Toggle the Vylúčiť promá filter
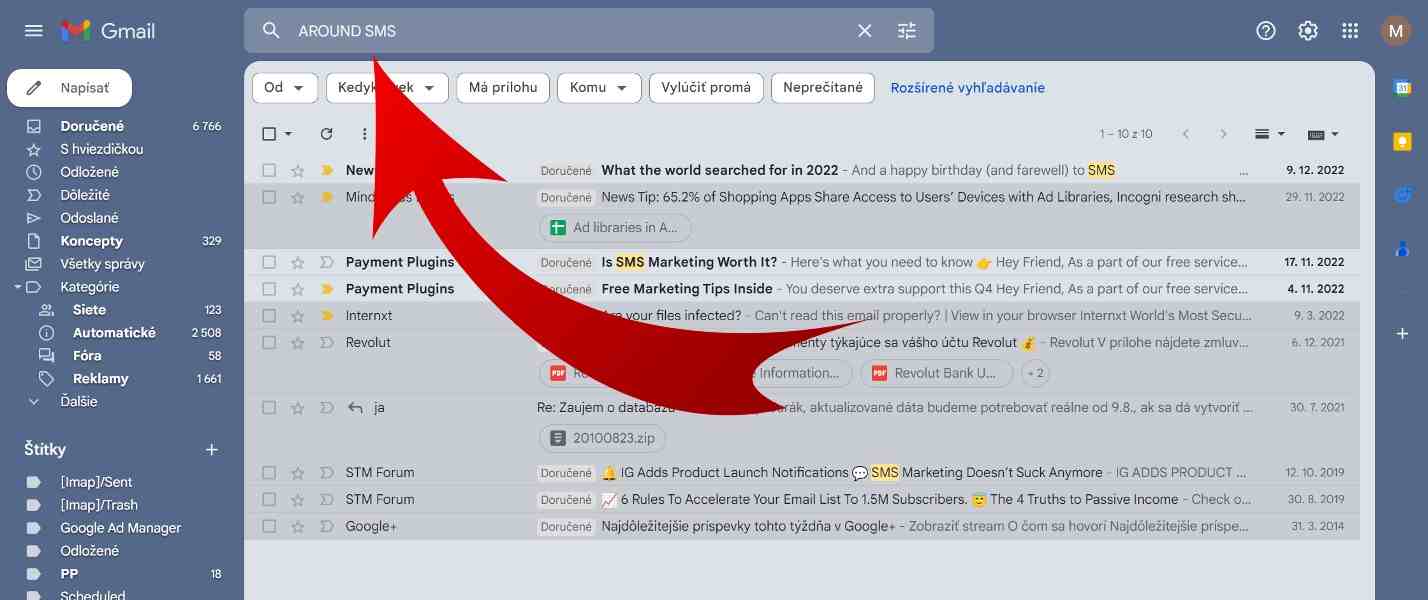The image size is (1428, 600). tap(706, 88)
